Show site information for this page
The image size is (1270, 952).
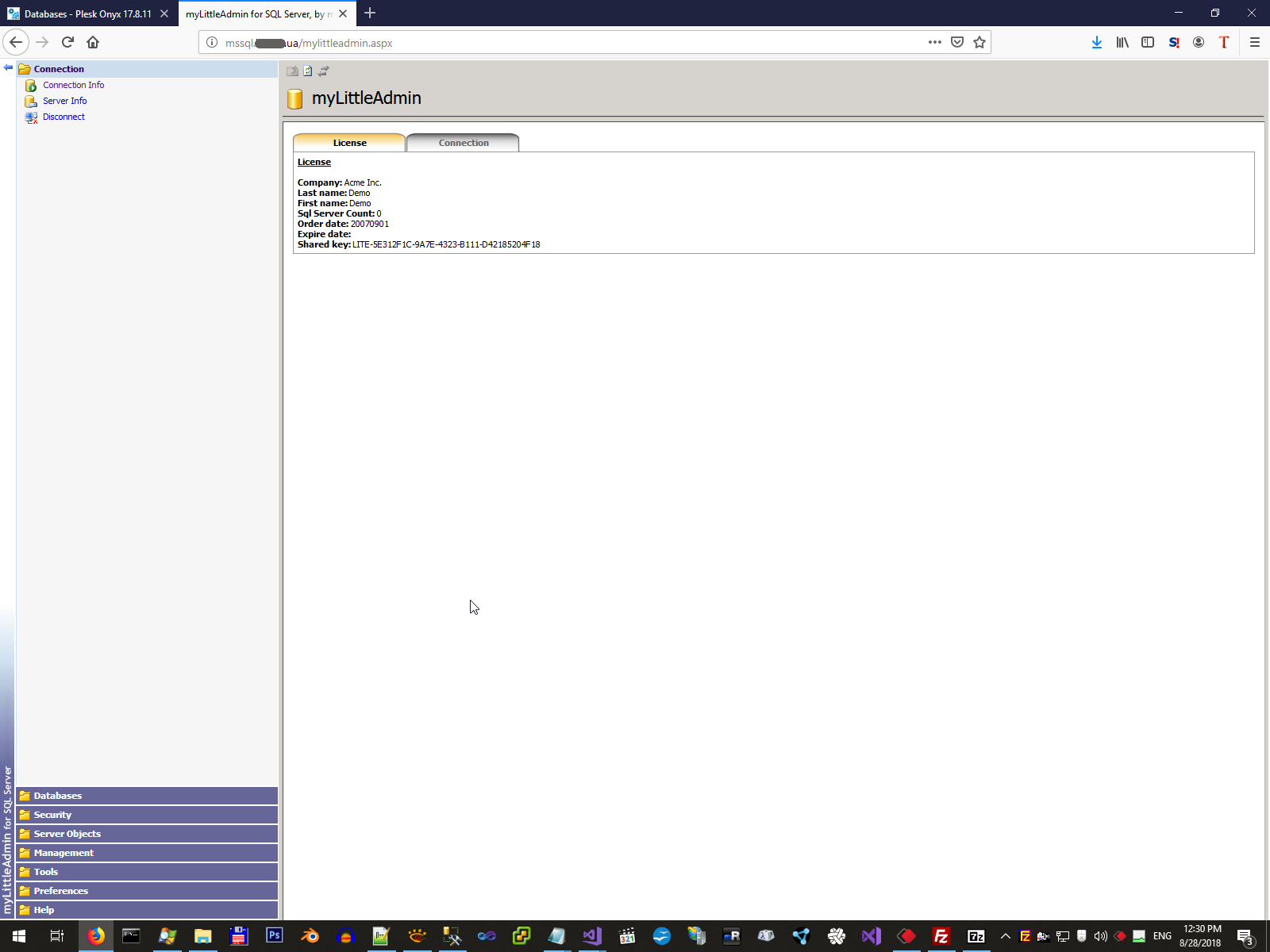pos(212,42)
